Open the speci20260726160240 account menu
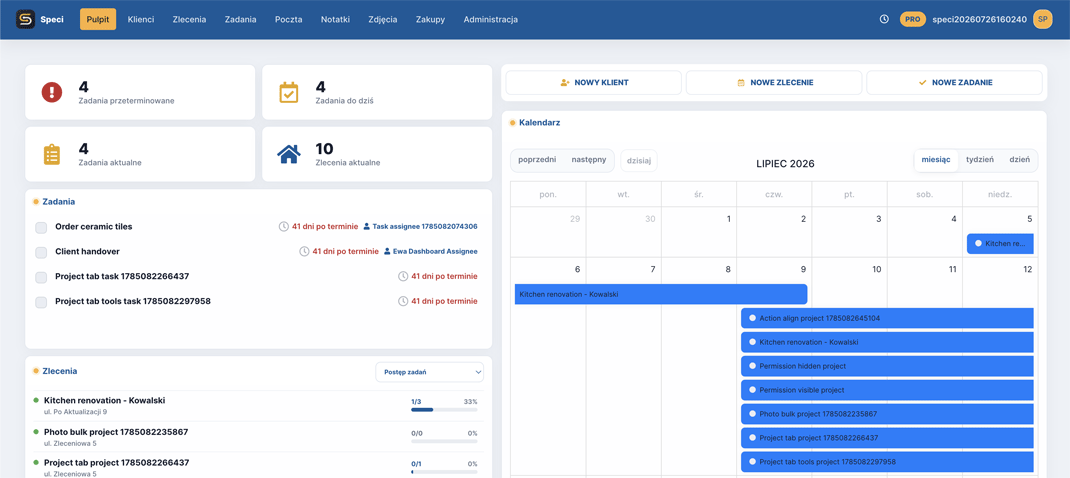Viewport: 1070px width, 478px height. point(979,19)
